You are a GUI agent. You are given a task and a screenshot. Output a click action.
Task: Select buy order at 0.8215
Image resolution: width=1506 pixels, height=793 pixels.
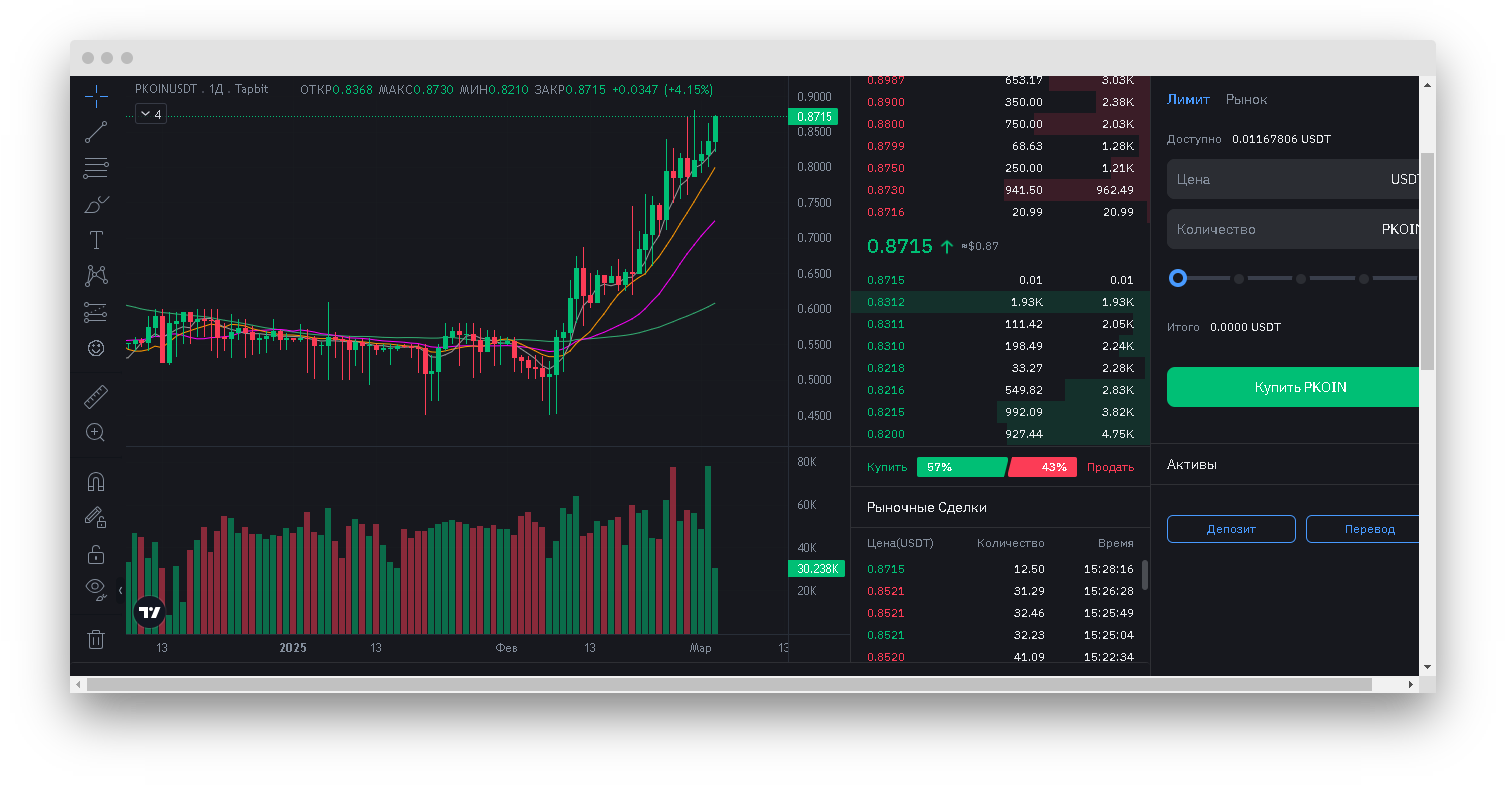pyautogui.click(x=1000, y=412)
